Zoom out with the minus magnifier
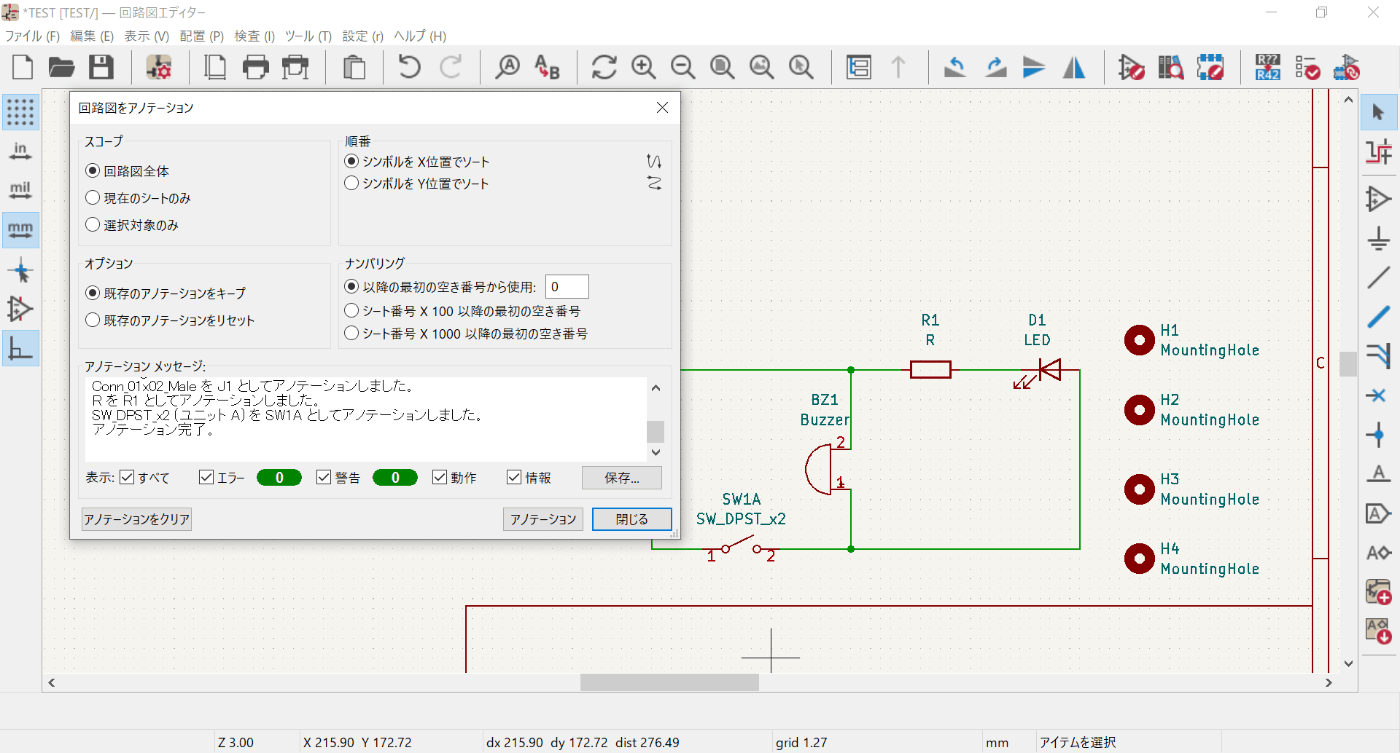 click(683, 68)
